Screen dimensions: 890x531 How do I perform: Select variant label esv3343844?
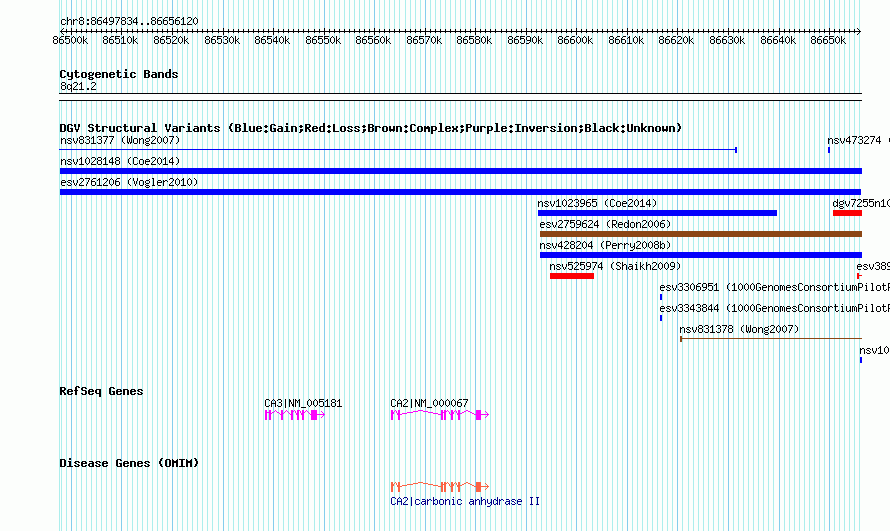click(689, 308)
